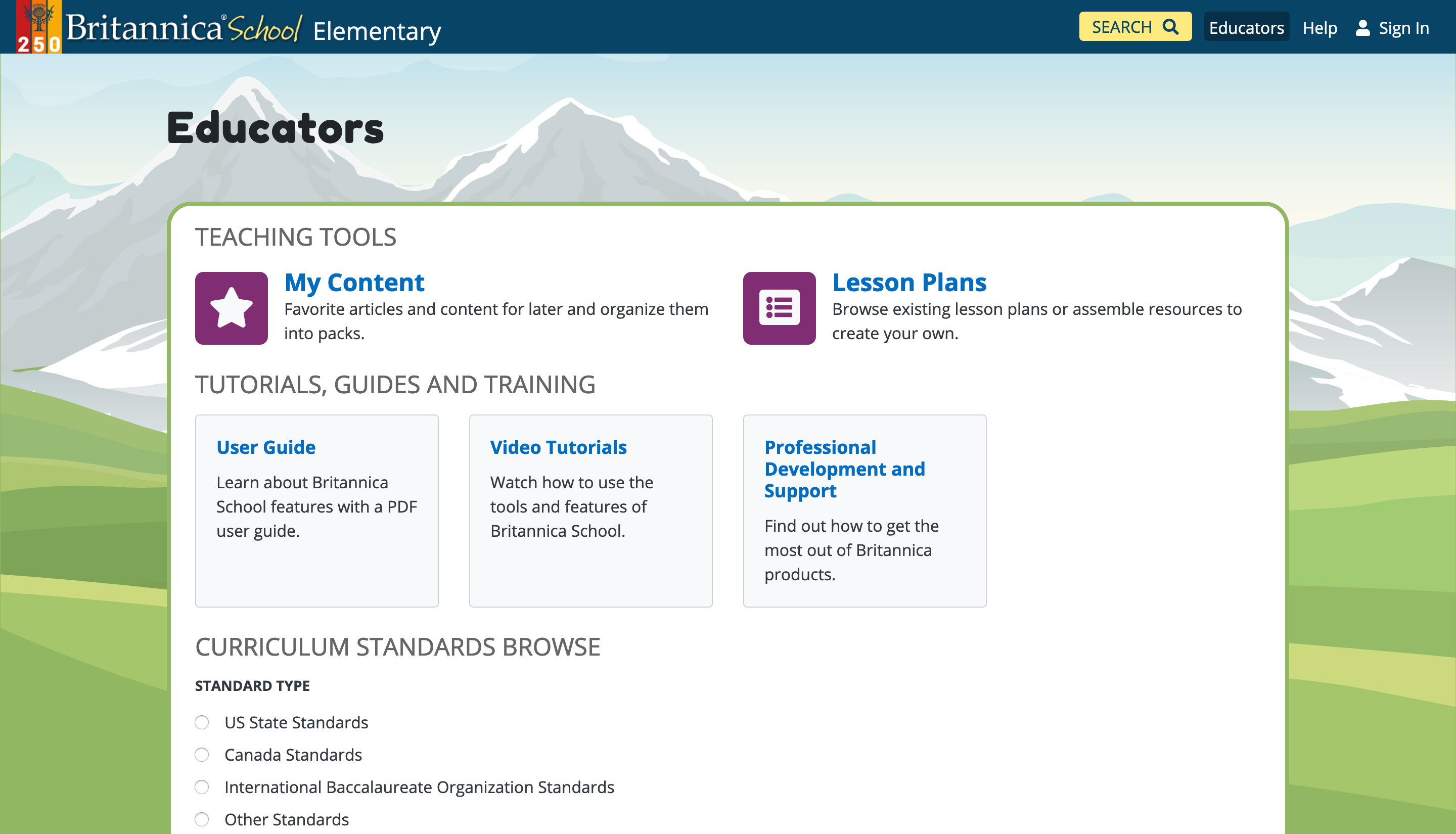Select US State Standards radio button
This screenshot has height=834, width=1456.
[202, 722]
